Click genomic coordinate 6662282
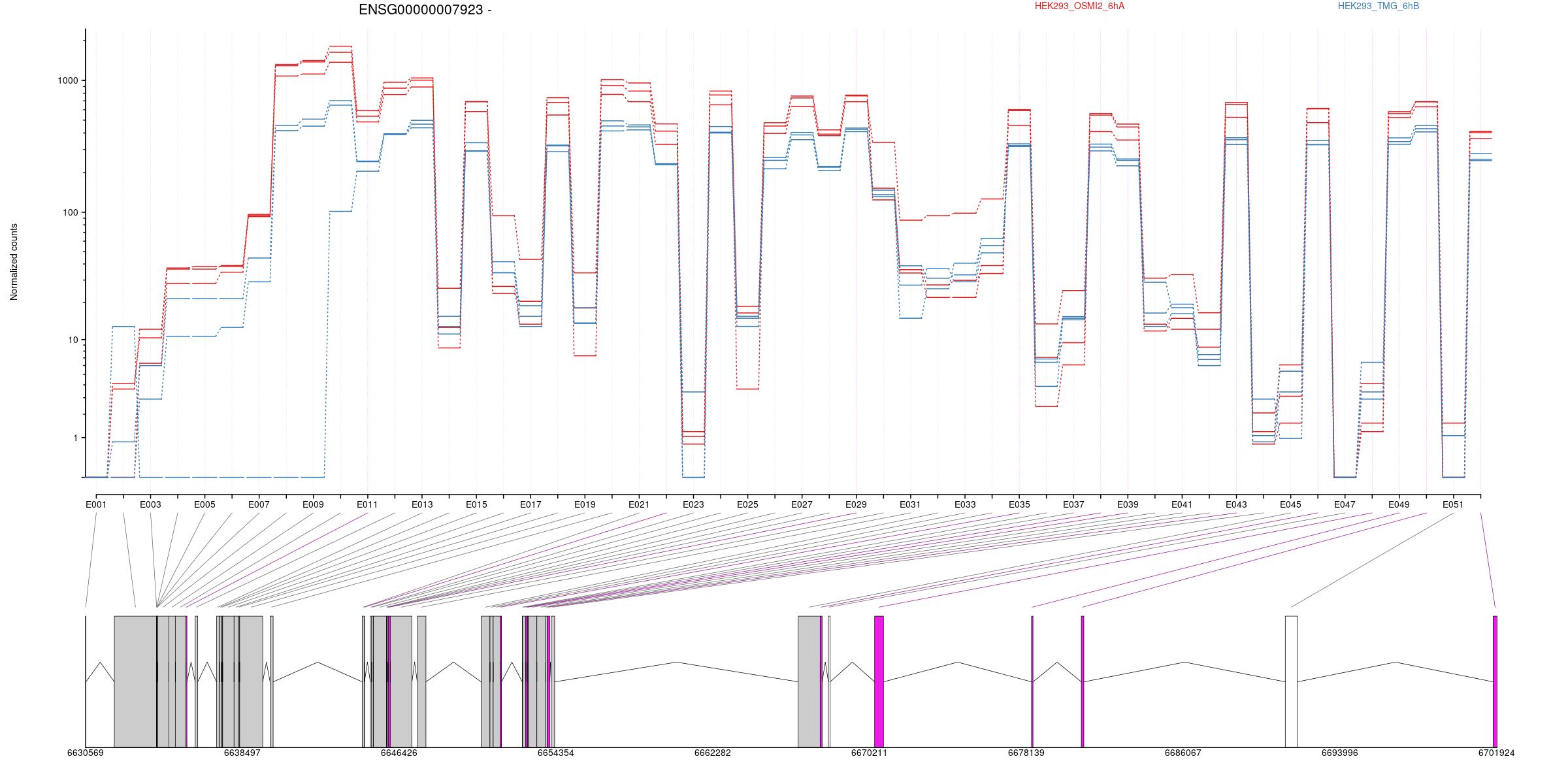This screenshot has height=784, width=1568. click(713, 753)
